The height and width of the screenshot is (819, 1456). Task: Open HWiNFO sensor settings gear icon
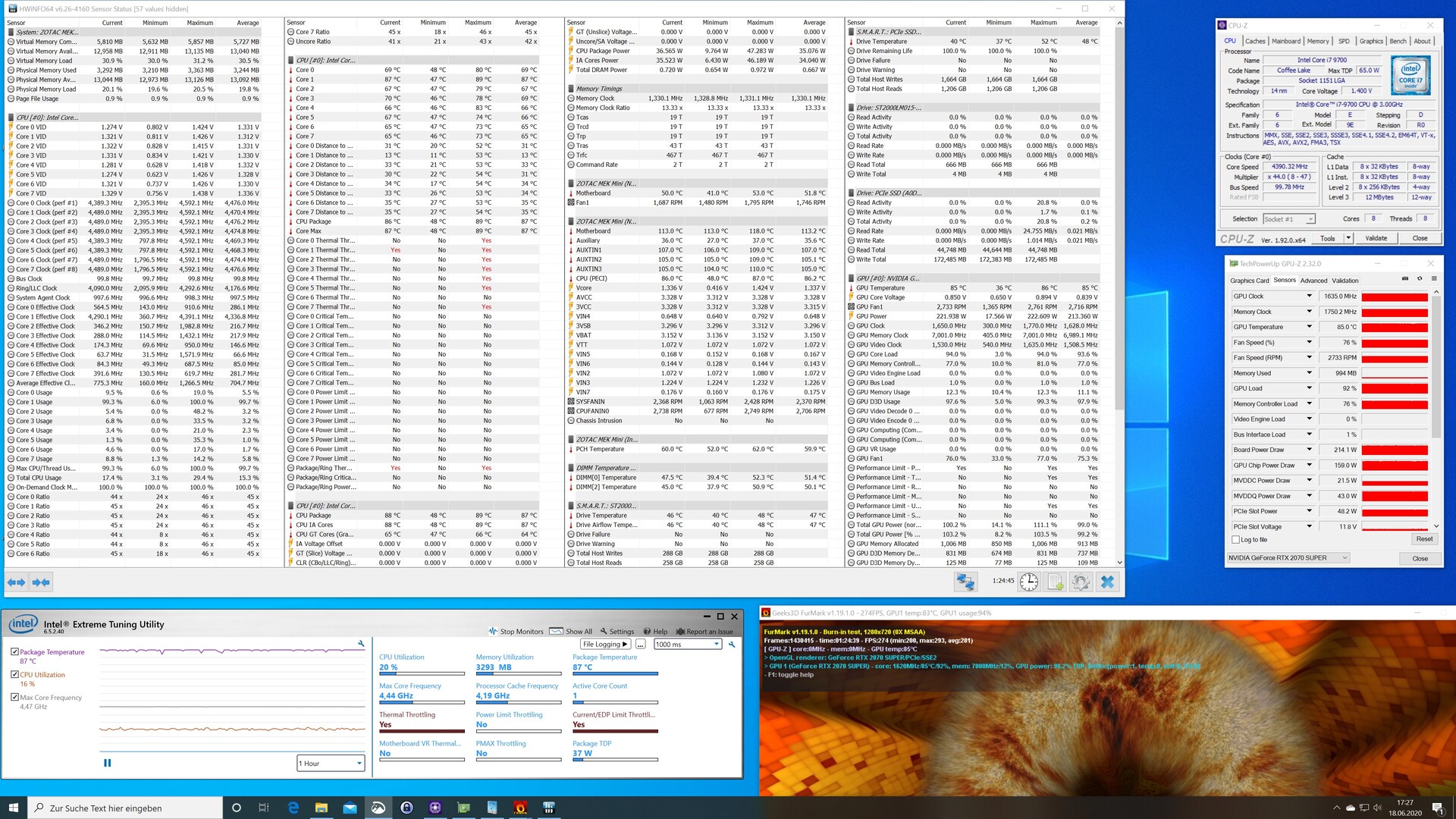point(1081,582)
